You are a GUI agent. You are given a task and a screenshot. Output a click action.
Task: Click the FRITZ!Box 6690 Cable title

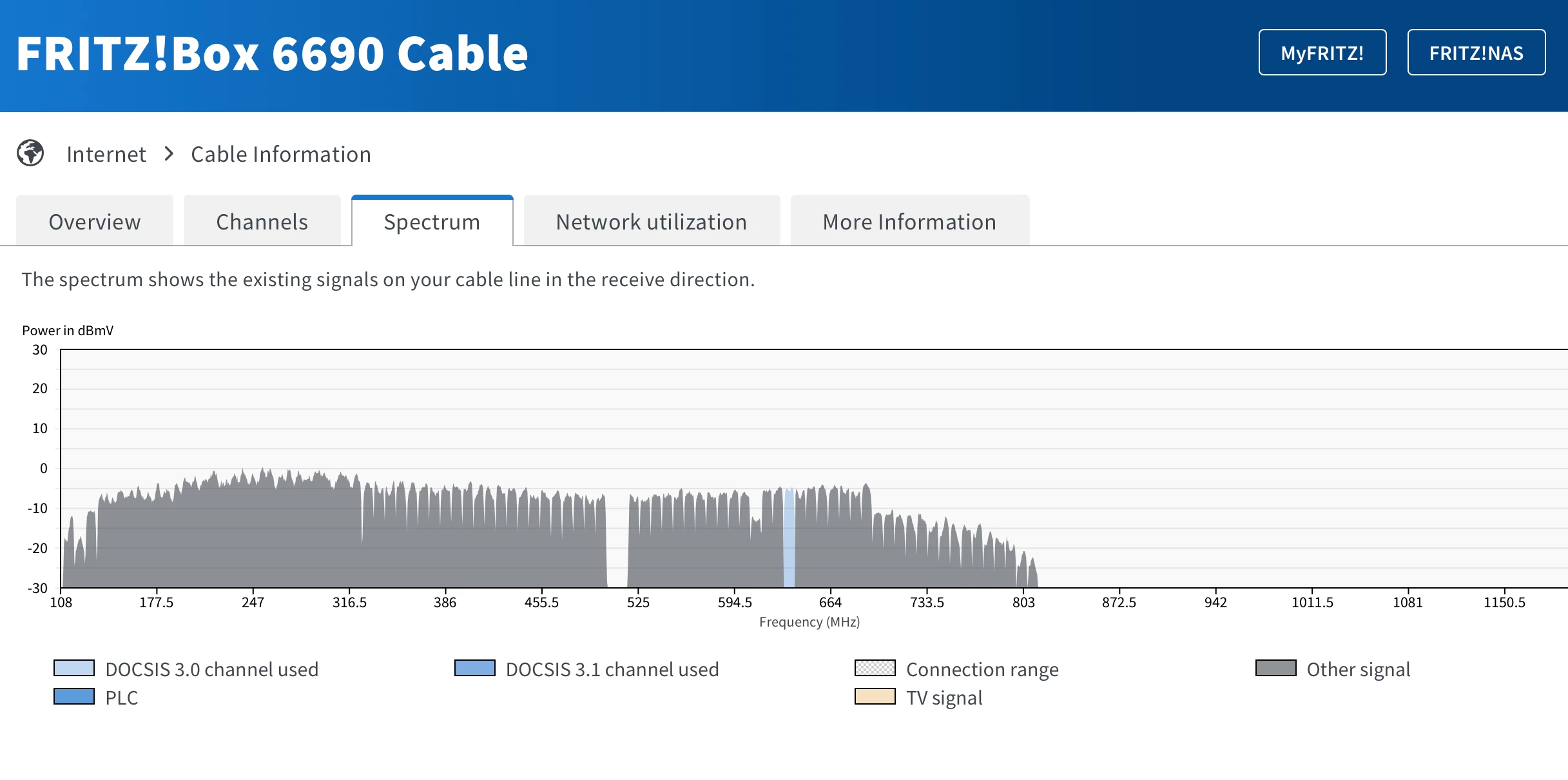pos(272,54)
